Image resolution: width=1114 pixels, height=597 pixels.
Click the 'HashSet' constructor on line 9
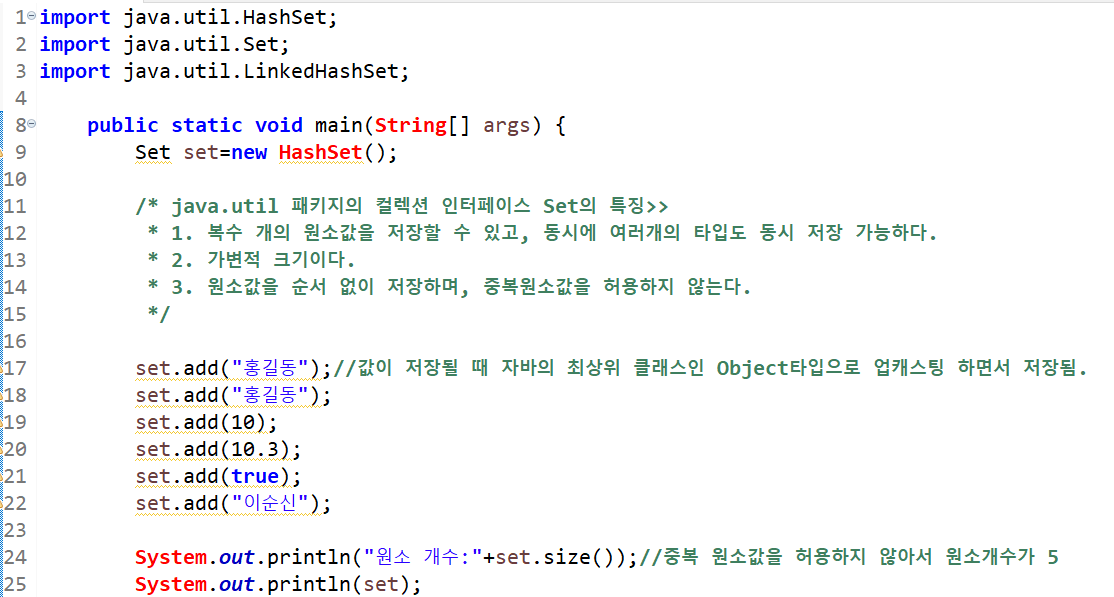coord(320,152)
